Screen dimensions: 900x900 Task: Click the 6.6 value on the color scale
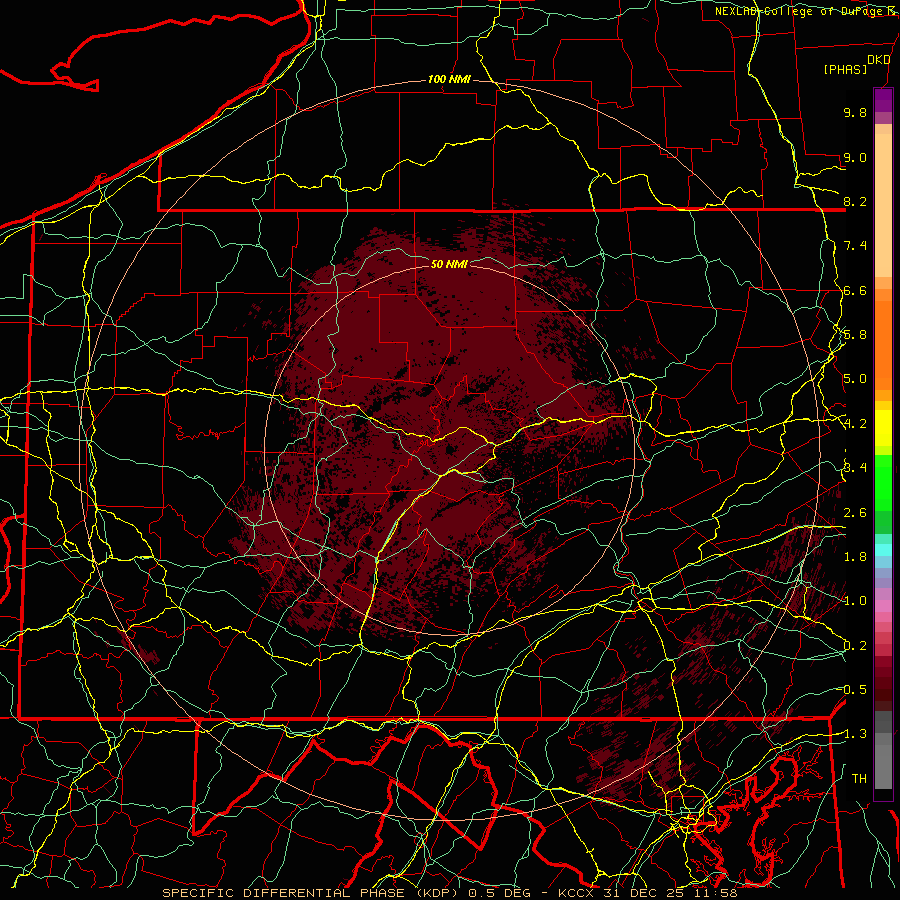(x=855, y=290)
